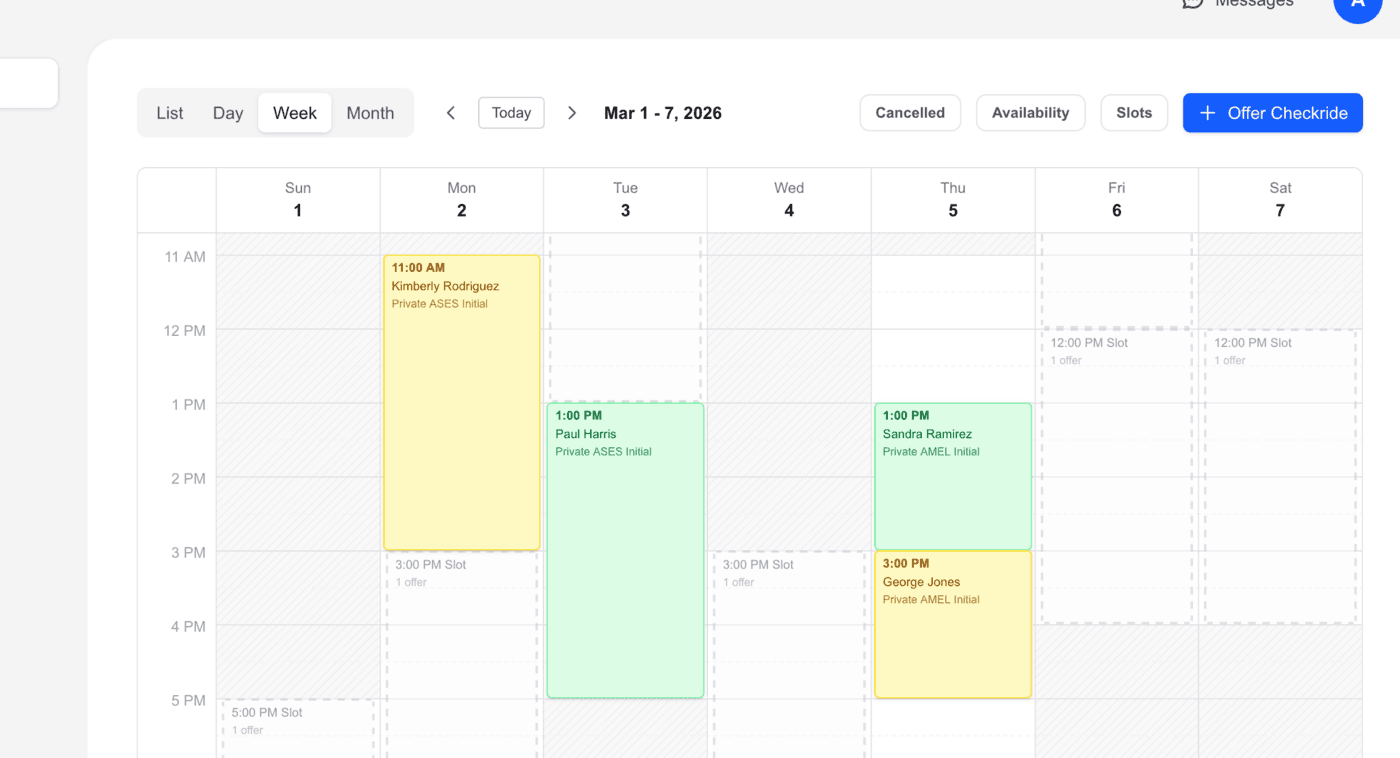The width and height of the screenshot is (1400, 758).
Task: Switch to the Month view tab
Action: tap(370, 112)
